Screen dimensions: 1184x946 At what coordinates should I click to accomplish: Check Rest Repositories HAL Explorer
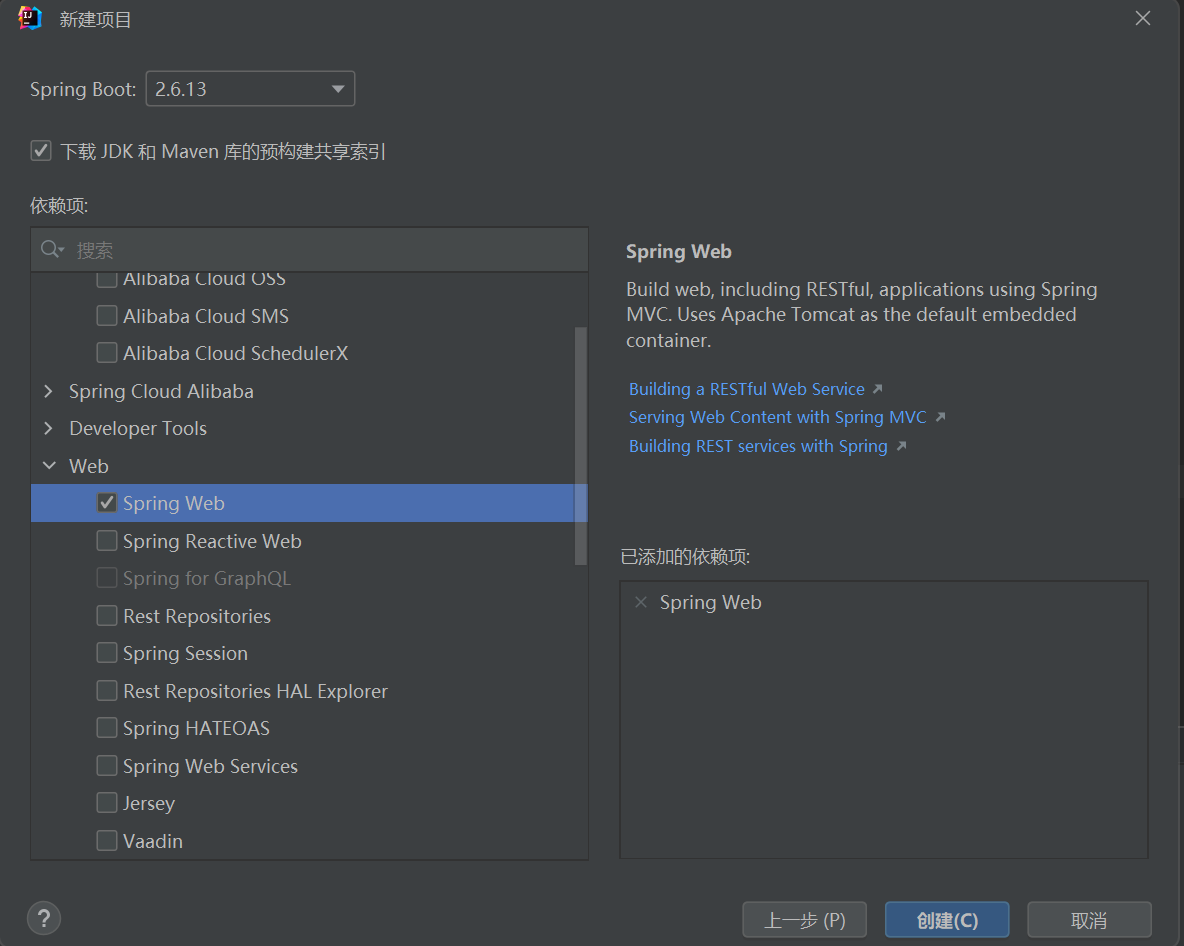(x=107, y=691)
